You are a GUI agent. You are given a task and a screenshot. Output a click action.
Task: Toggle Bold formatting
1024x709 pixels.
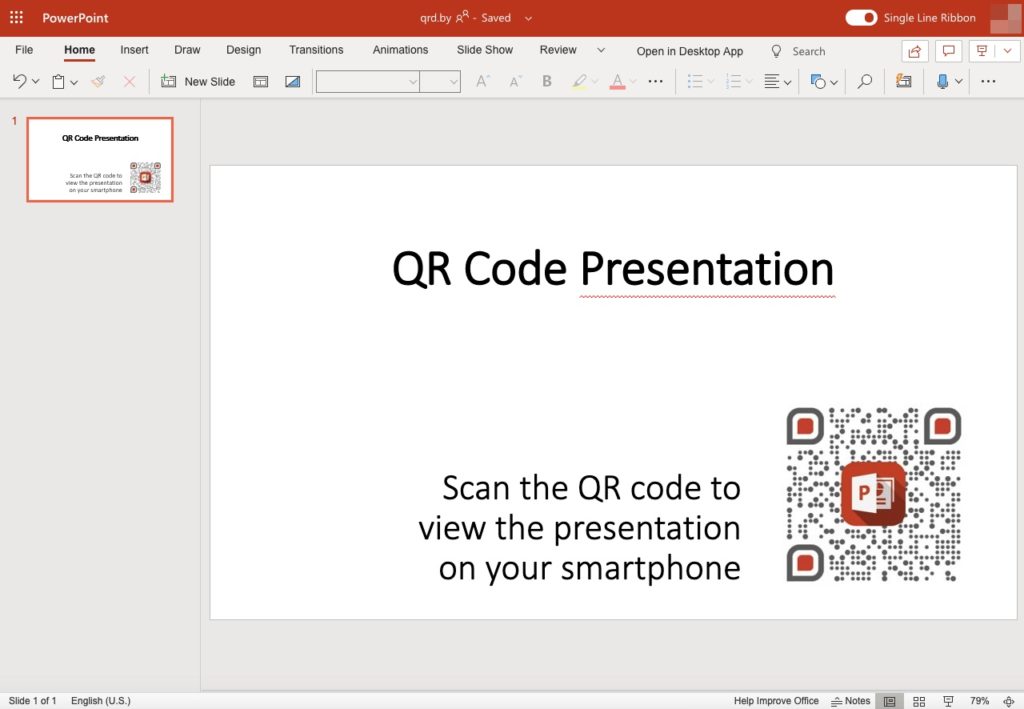coord(547,81)
